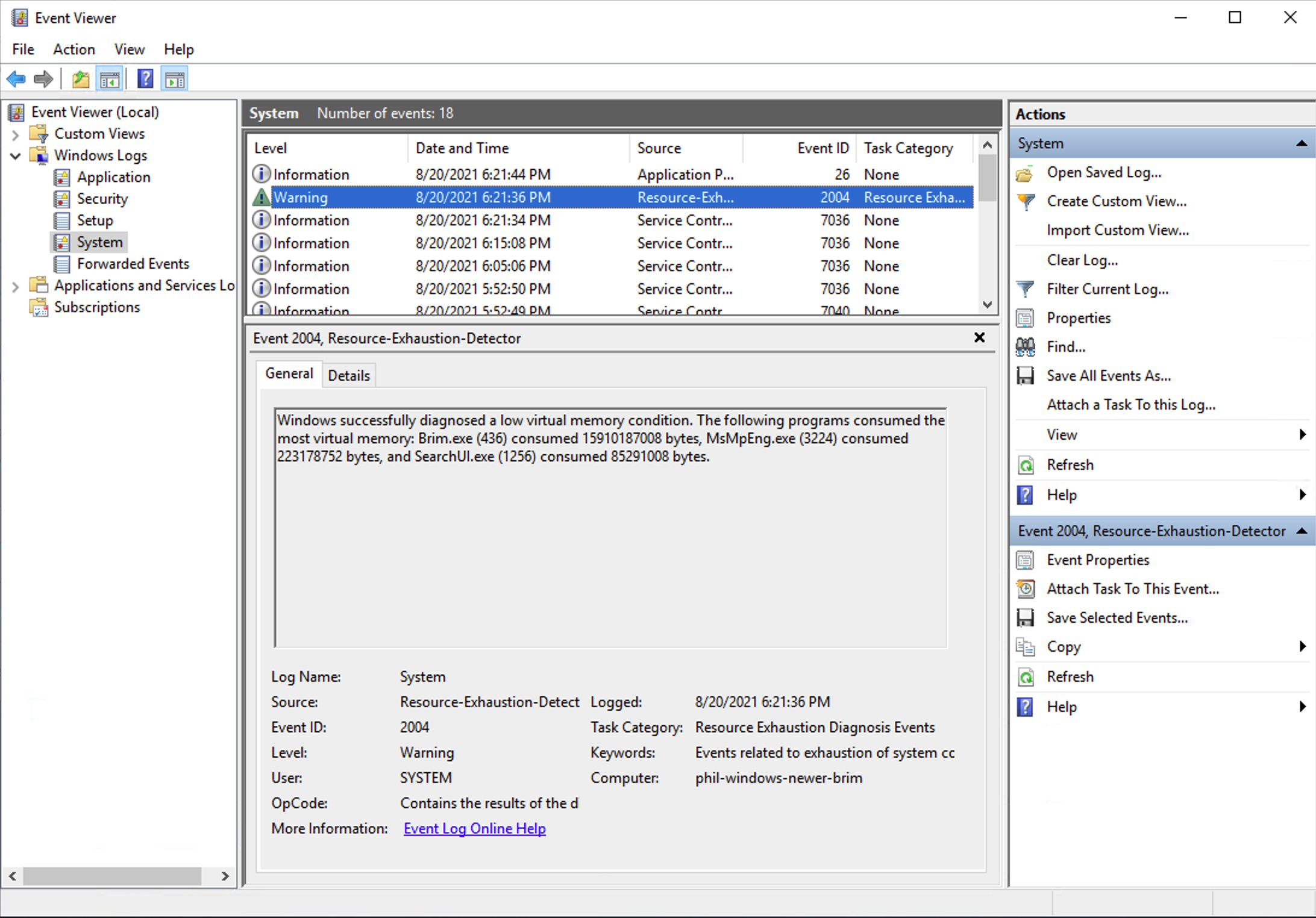Open the Action menu
The width and height of the screenshot is (1316, 918).
point(74,49)
